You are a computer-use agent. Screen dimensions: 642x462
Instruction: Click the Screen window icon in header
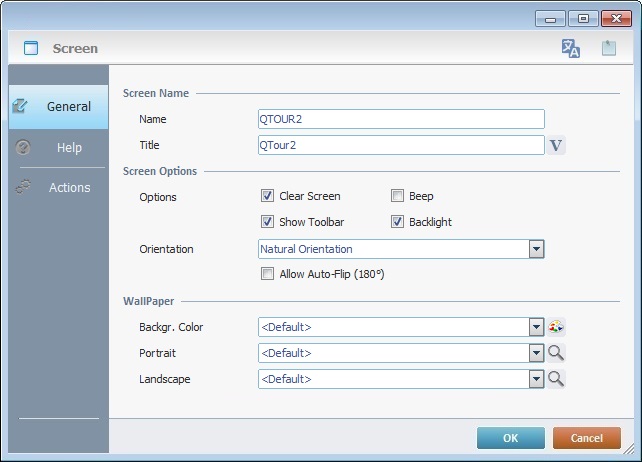pyautogui.click(x=31, y=48)
